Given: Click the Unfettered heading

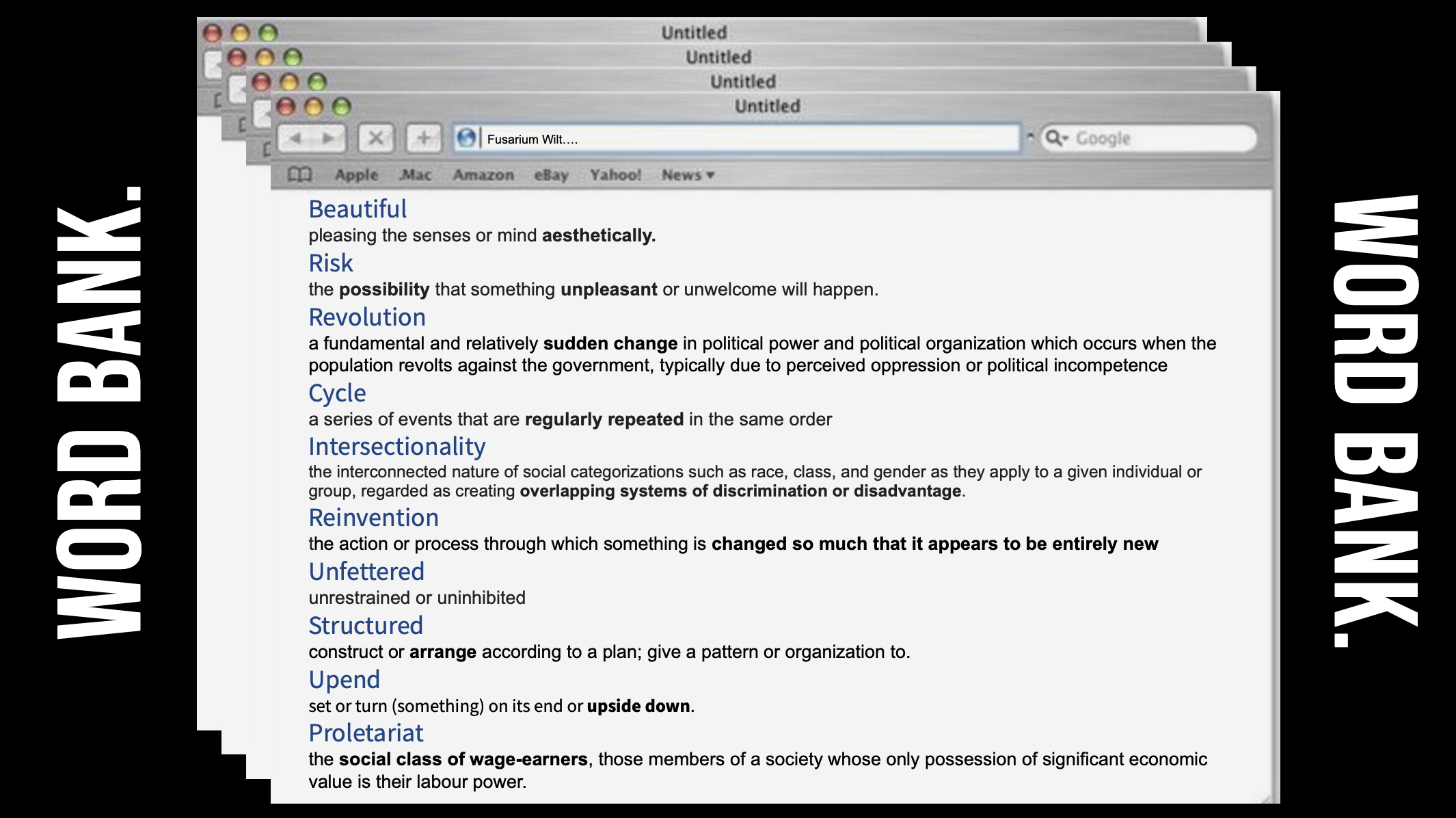Looking at the screenshot, I should (366, 572).
